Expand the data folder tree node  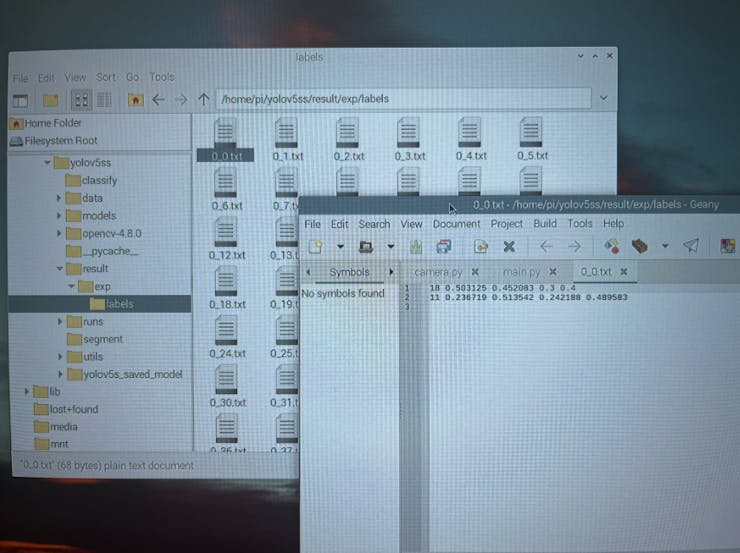tap(59, 198)
